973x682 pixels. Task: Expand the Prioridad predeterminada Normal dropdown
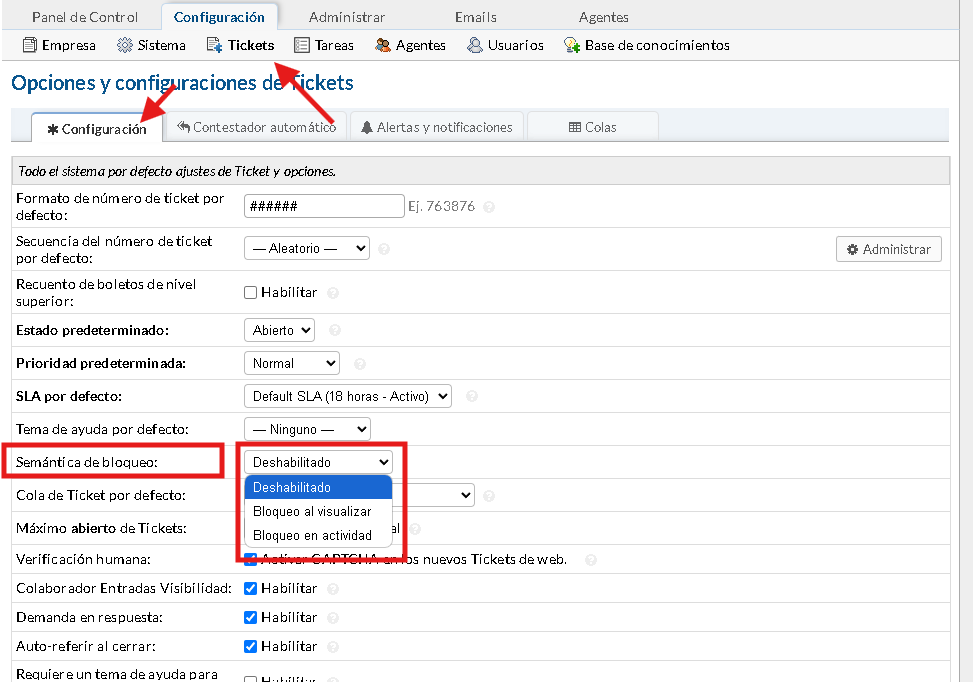click(291, 364)
